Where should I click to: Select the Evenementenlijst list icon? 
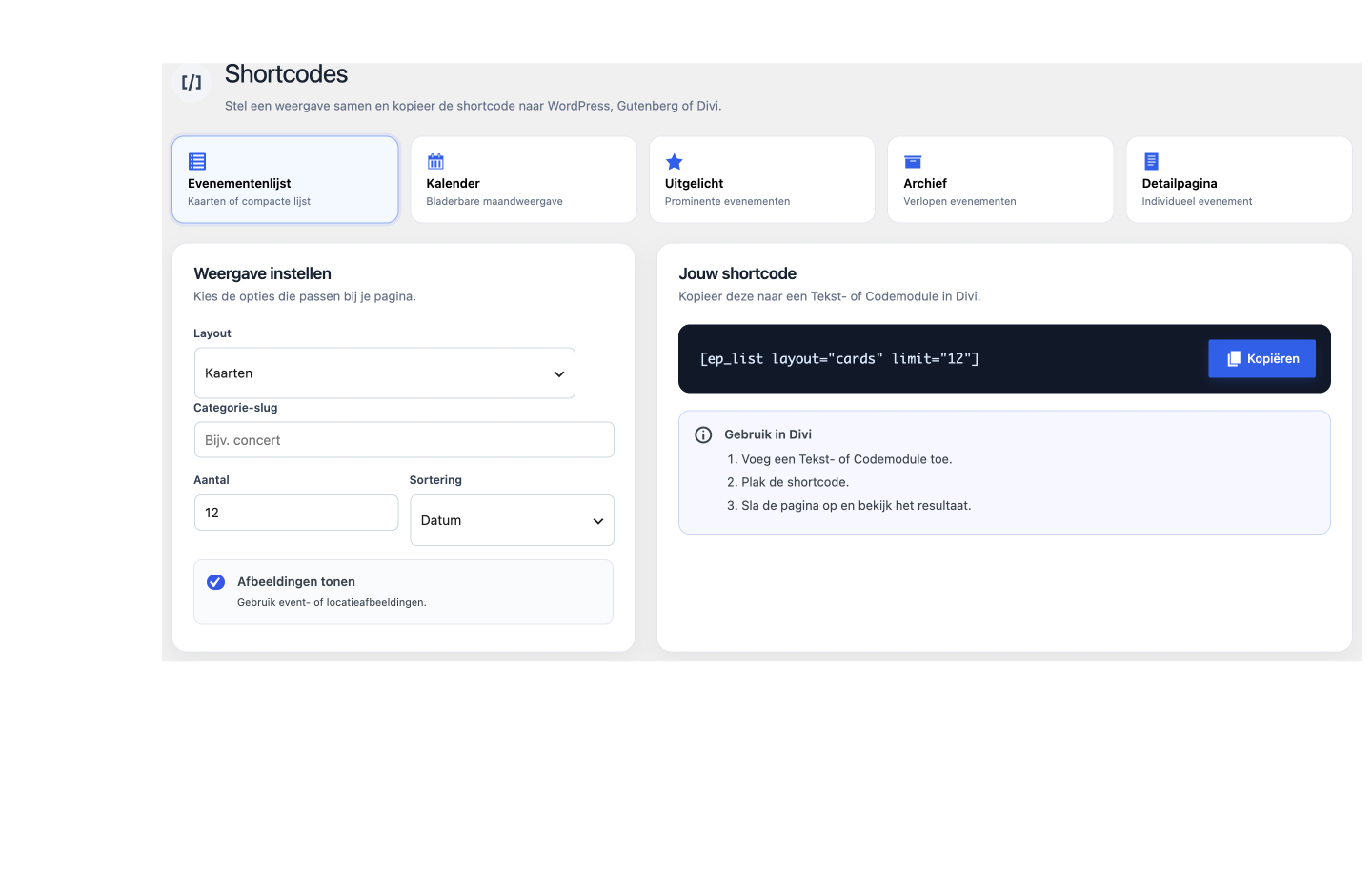(x=197, y=161)
